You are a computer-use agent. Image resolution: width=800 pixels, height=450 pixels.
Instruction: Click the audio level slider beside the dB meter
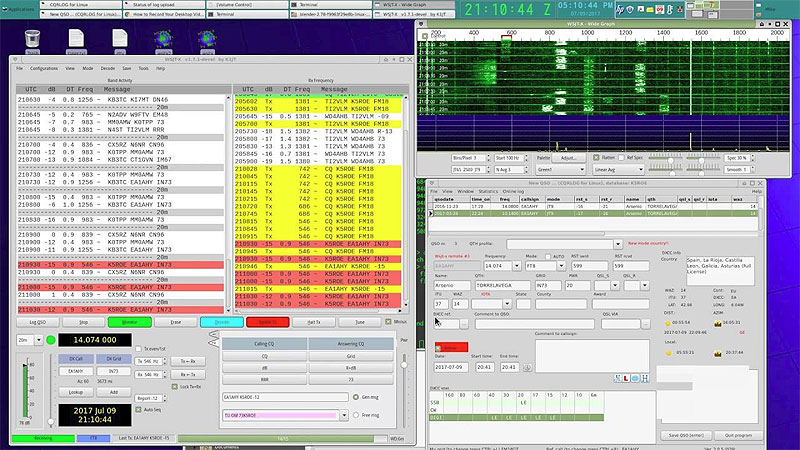tap(51, 421)
